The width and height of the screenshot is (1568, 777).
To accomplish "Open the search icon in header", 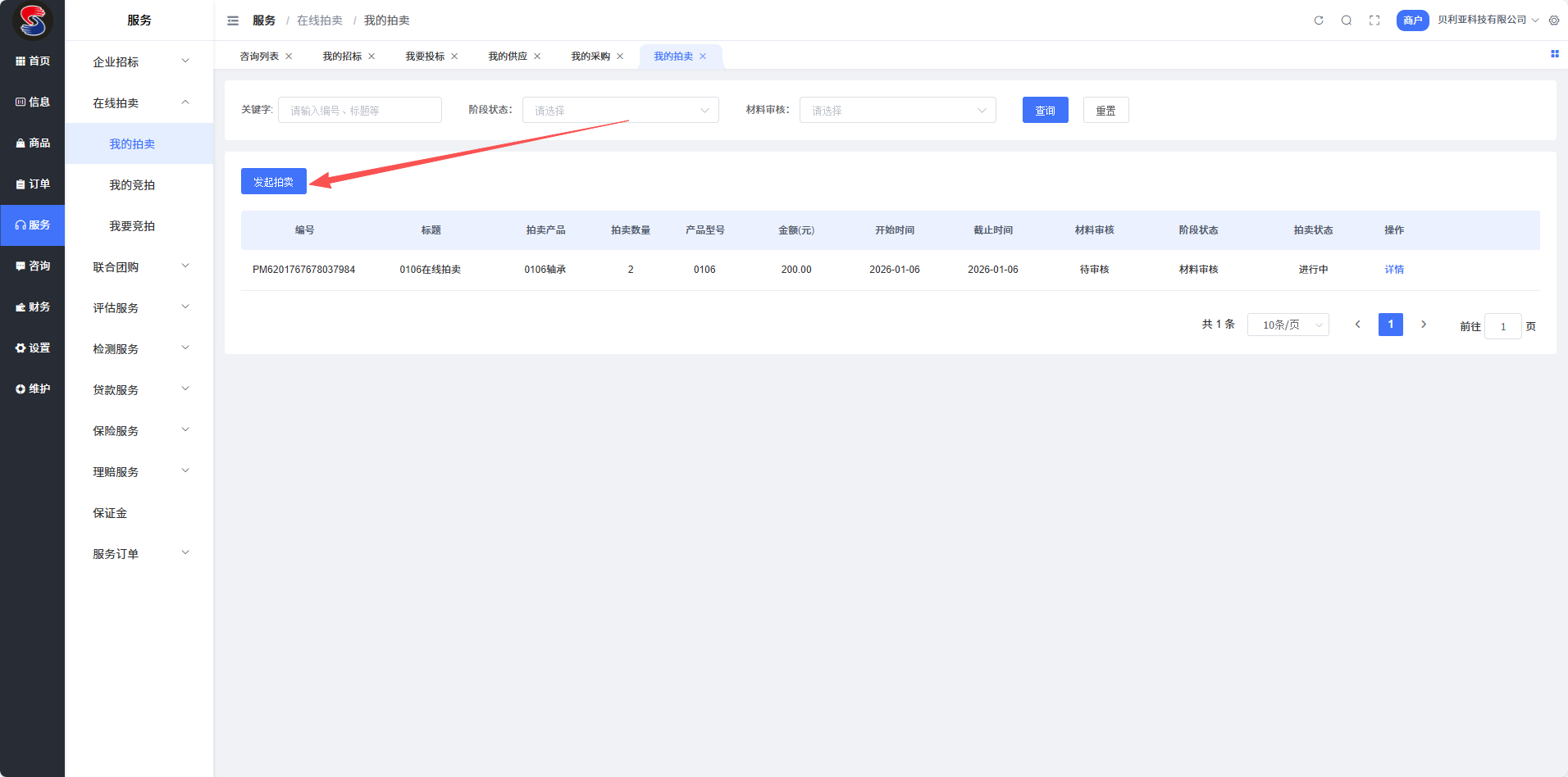I will click(1347, 20).
